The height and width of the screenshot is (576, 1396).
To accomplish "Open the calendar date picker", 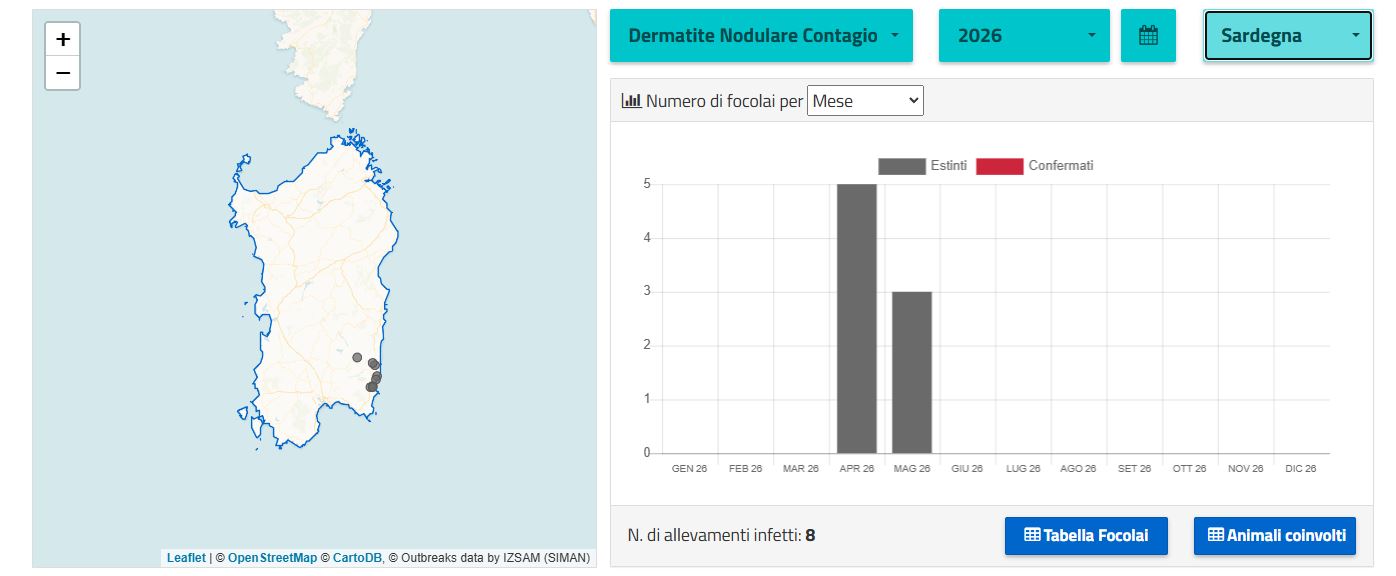I will pyautogui.click(x=1148, y=35).
